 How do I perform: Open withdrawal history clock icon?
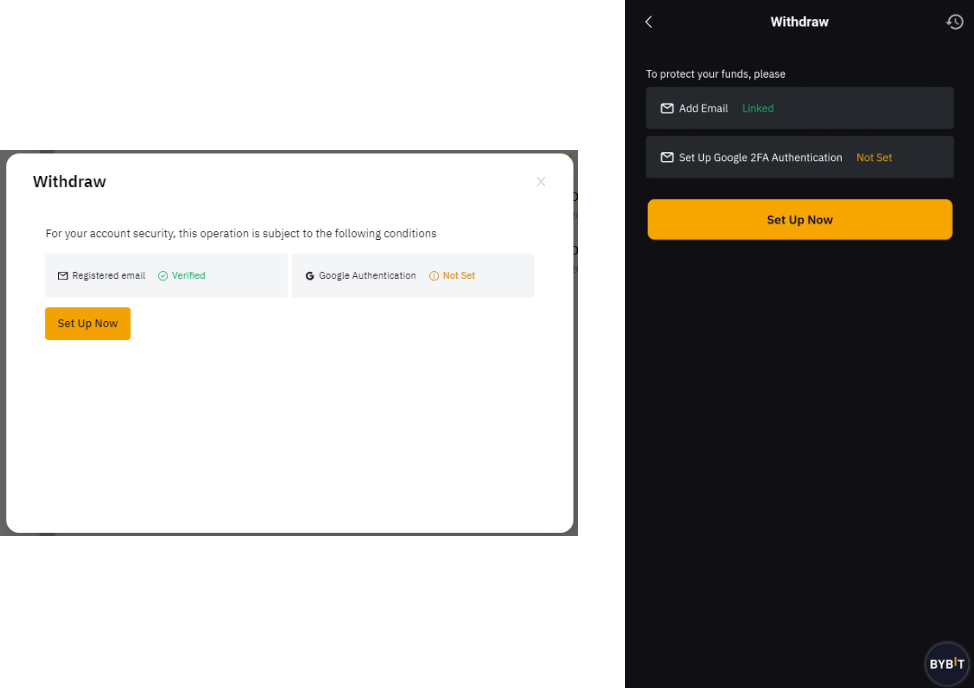pos(955,22)
